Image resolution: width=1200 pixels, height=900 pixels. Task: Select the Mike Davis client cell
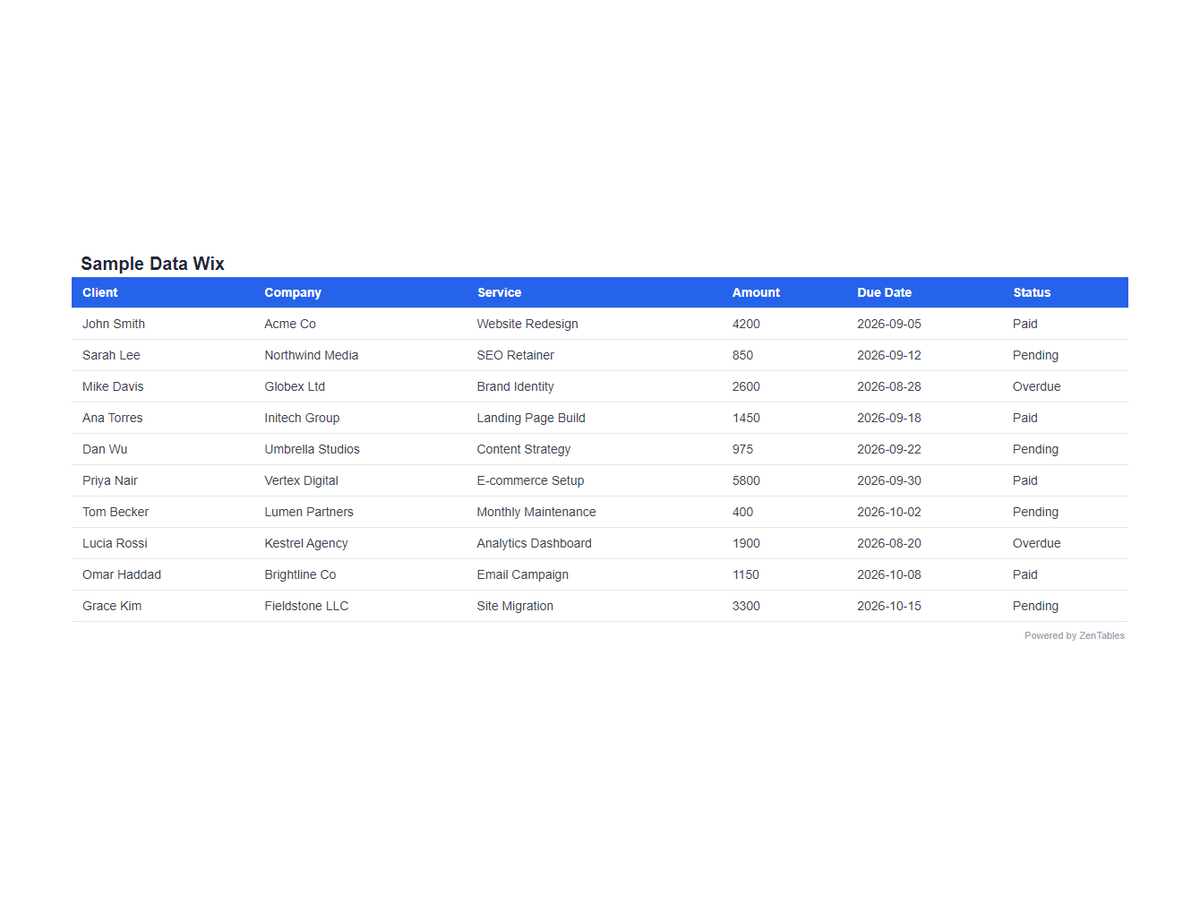click(113, 387)
